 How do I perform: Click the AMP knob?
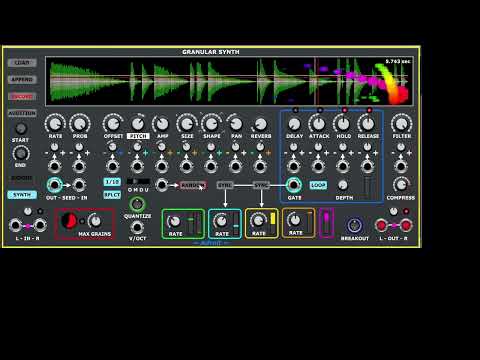(x=162, y=124)
